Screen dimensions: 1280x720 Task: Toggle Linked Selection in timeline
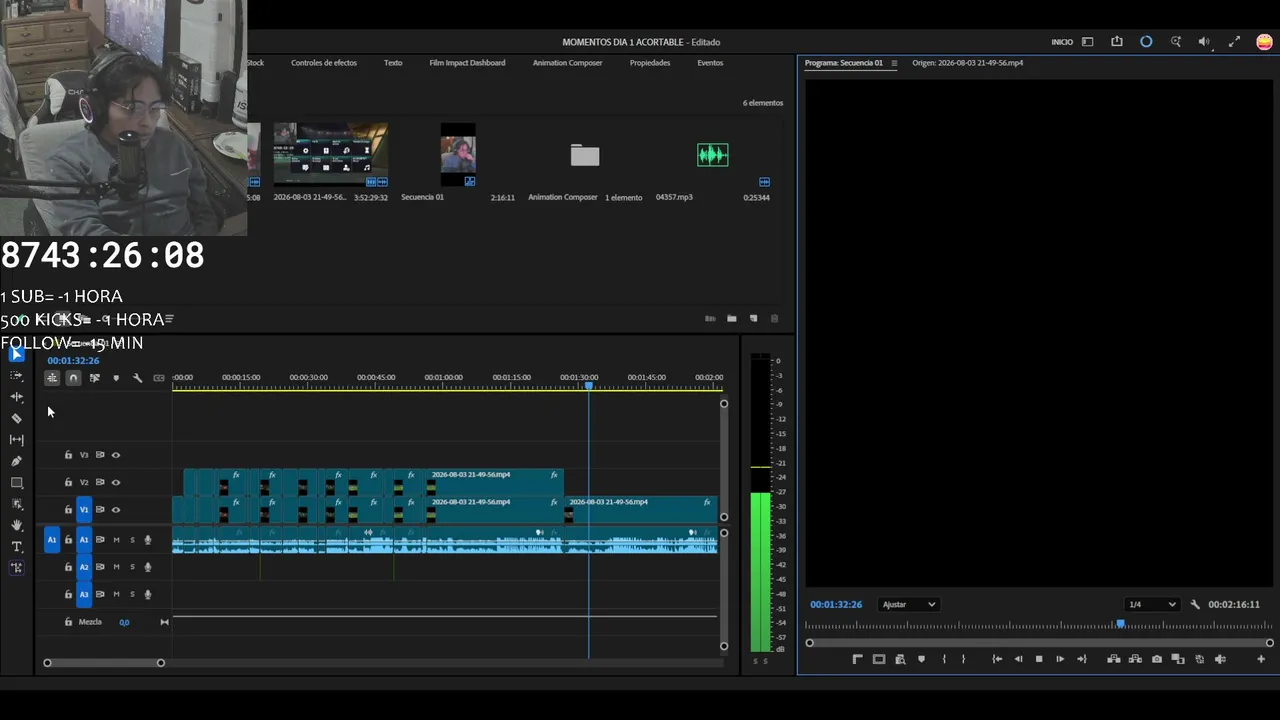coord(94,378)
